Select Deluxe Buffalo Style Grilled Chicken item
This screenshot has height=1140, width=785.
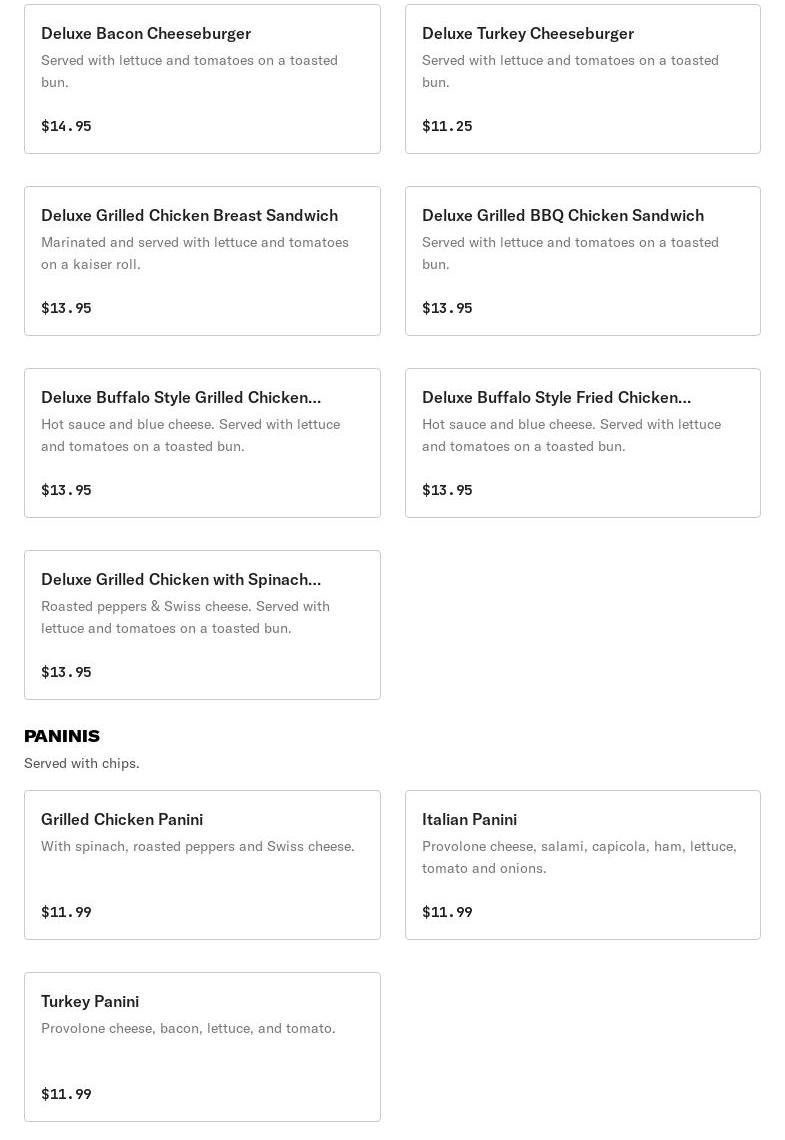point(202,443)
